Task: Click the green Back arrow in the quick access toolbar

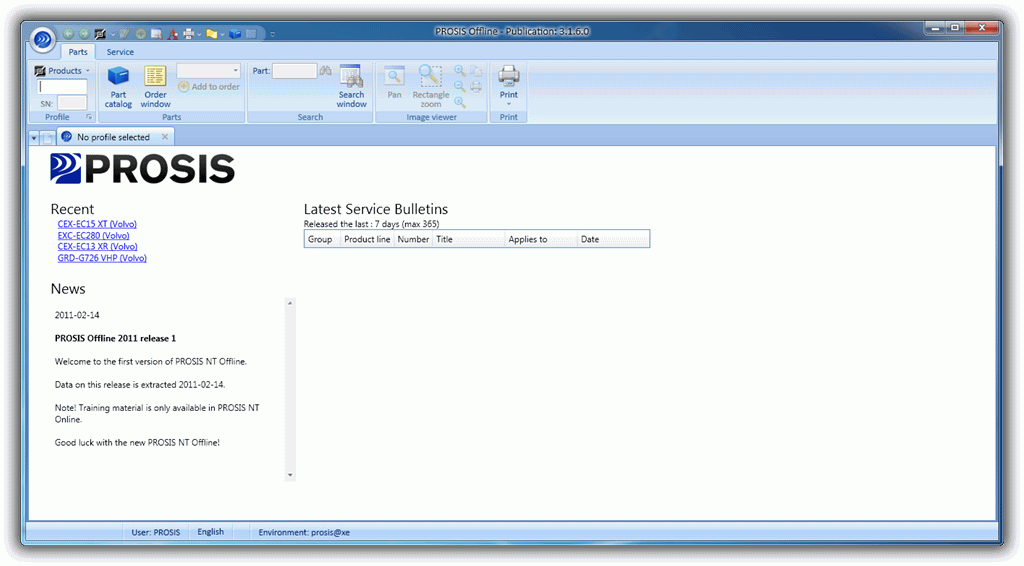Action: pyautogui.click(x=69, y=34)
